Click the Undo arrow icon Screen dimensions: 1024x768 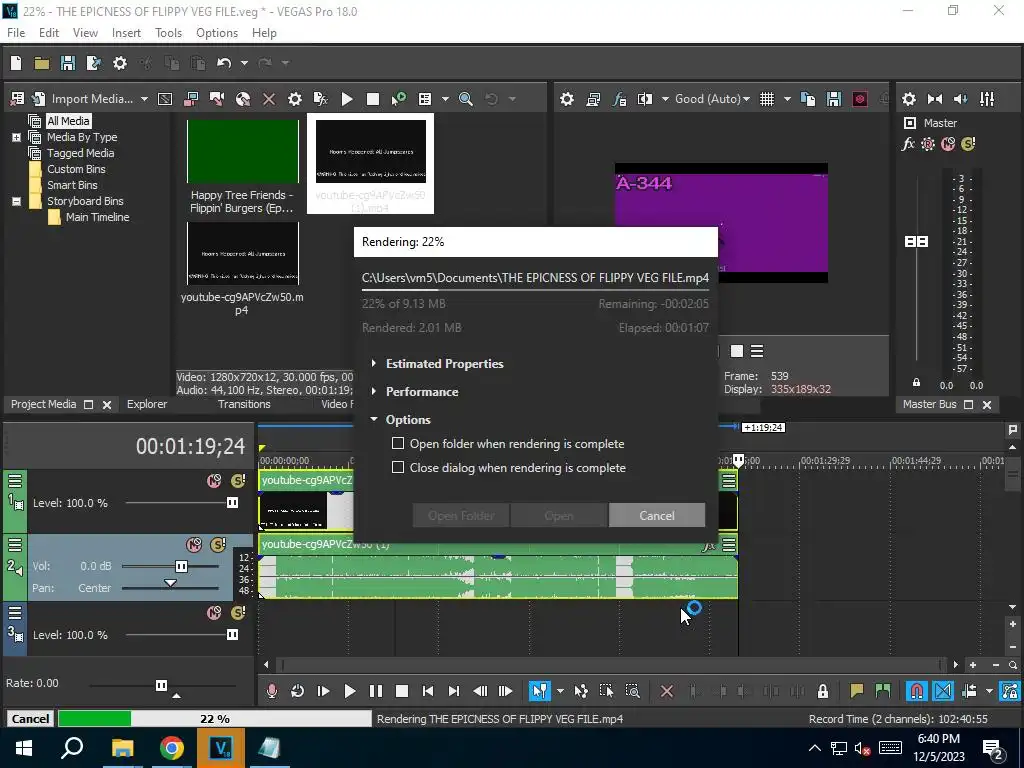click(x=224, y=63)
